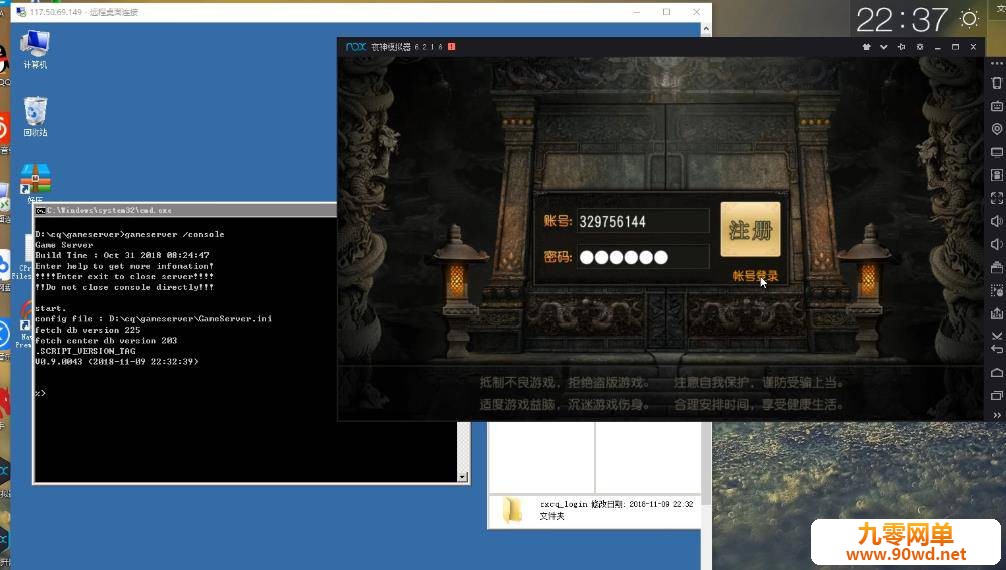This screenshot has width=1006, height=570.
Task: Click the sun weather icon beside clock
Action: click(969, 19)
